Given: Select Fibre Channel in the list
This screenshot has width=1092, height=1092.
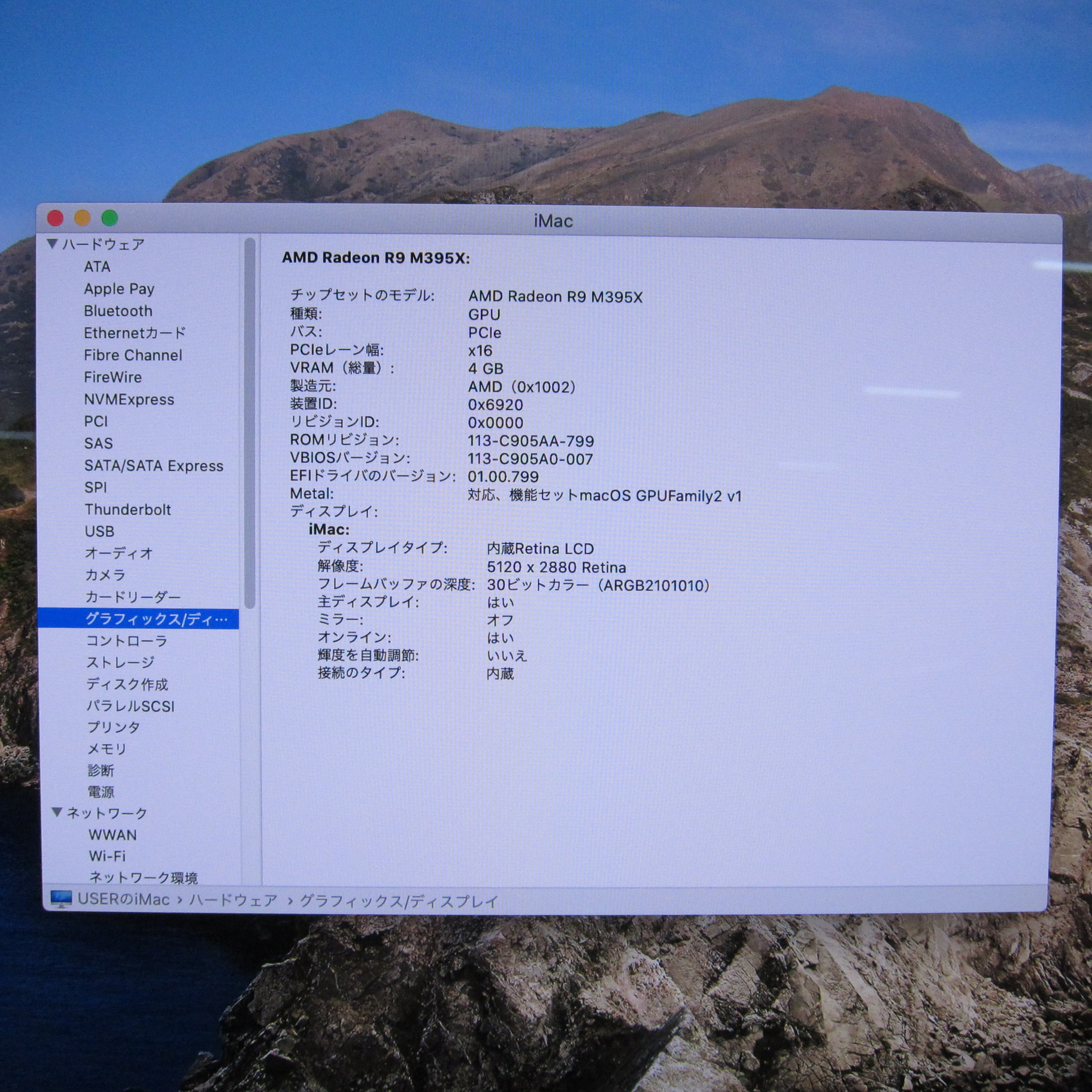Looking at the screenshot, I should tap(133, 355).
